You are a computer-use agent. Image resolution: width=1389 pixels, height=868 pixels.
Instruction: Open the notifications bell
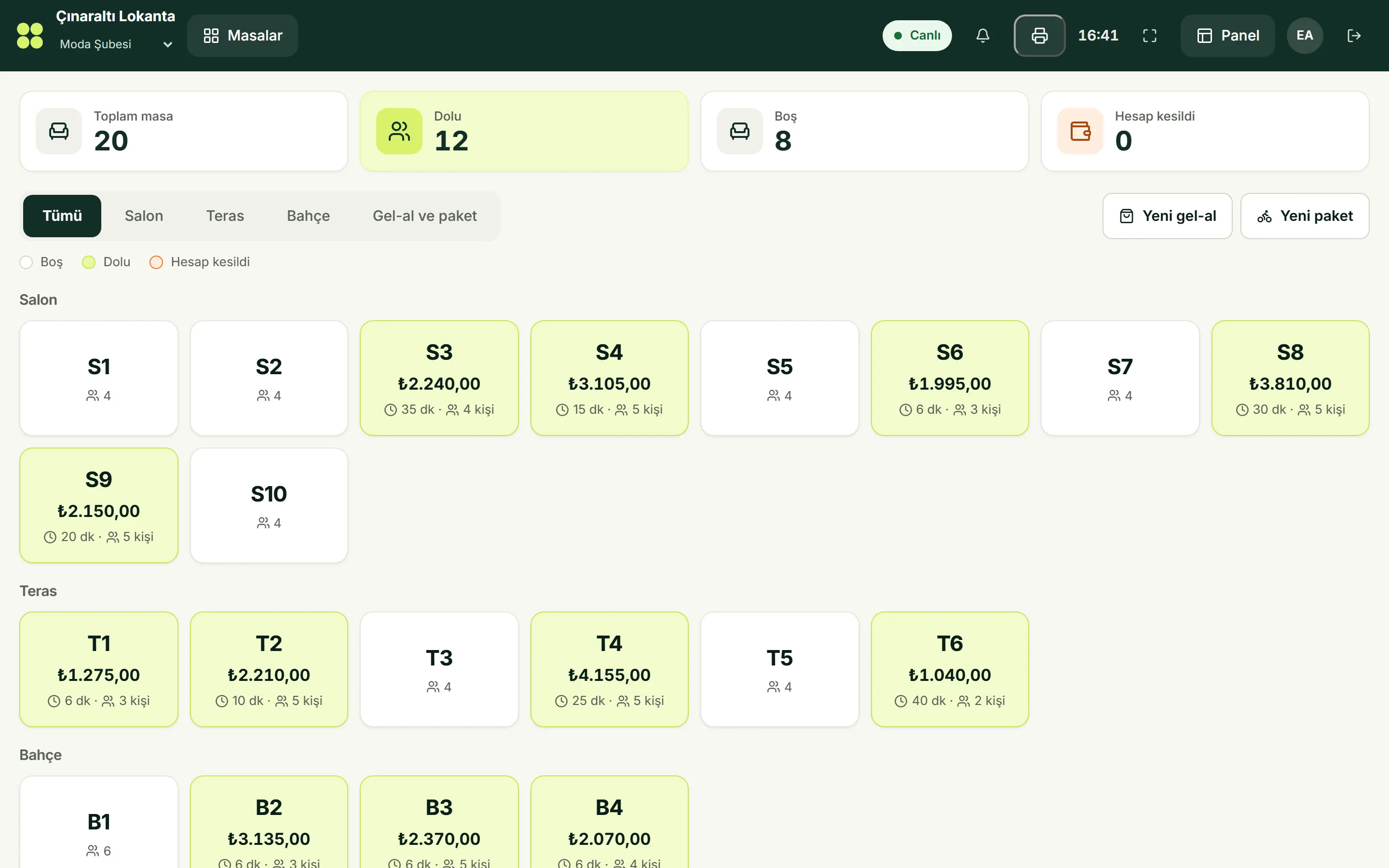tap(982, 36)
